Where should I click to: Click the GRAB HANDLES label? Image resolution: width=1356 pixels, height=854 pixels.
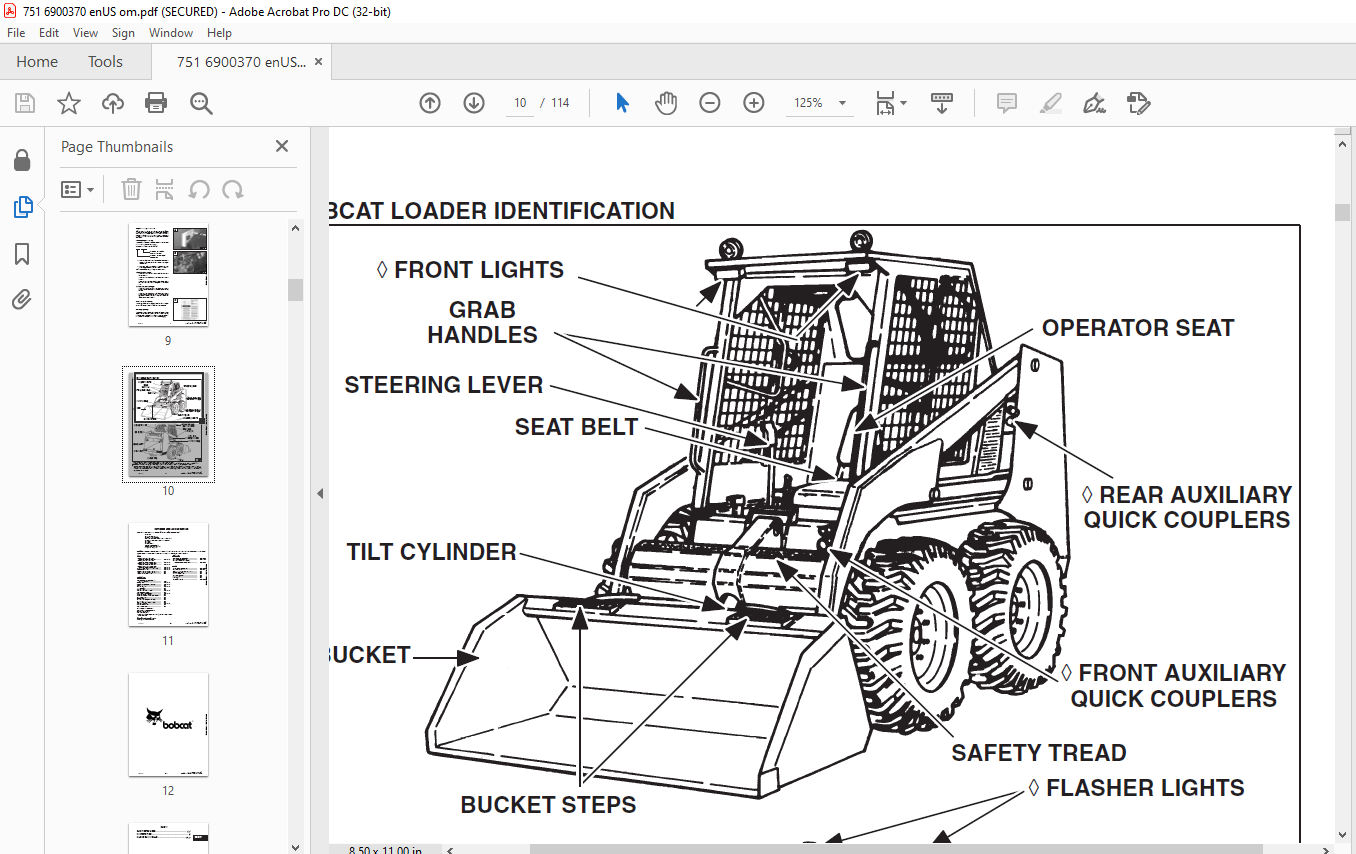pyautogui.click(x=482, y=322)
